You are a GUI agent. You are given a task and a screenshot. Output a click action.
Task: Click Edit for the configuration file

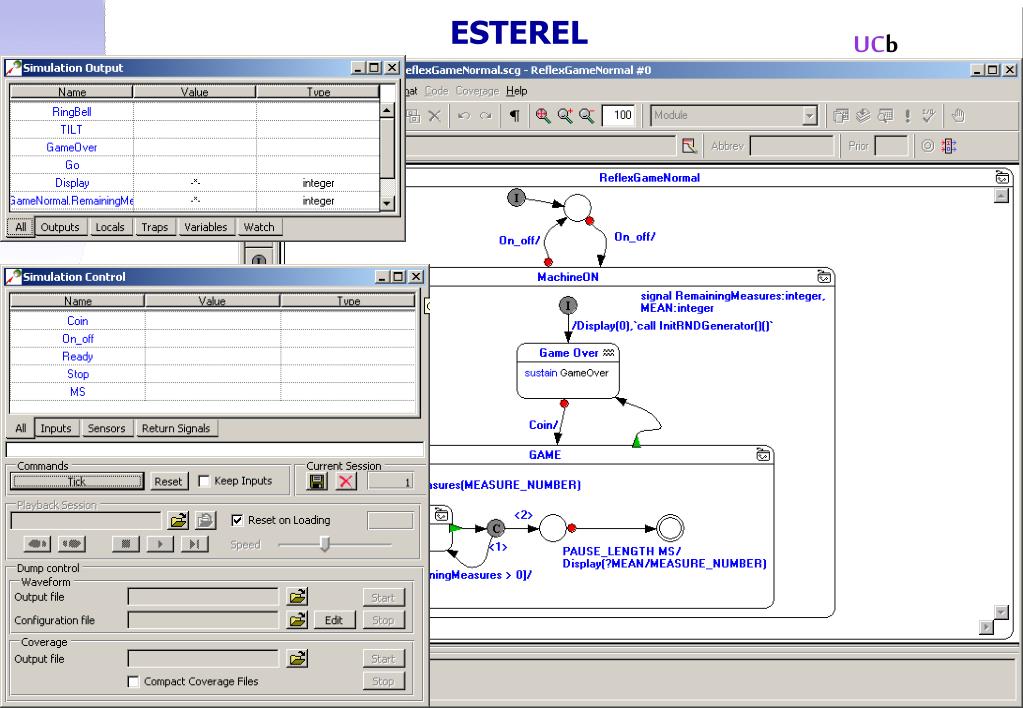(x=334, y=620)
